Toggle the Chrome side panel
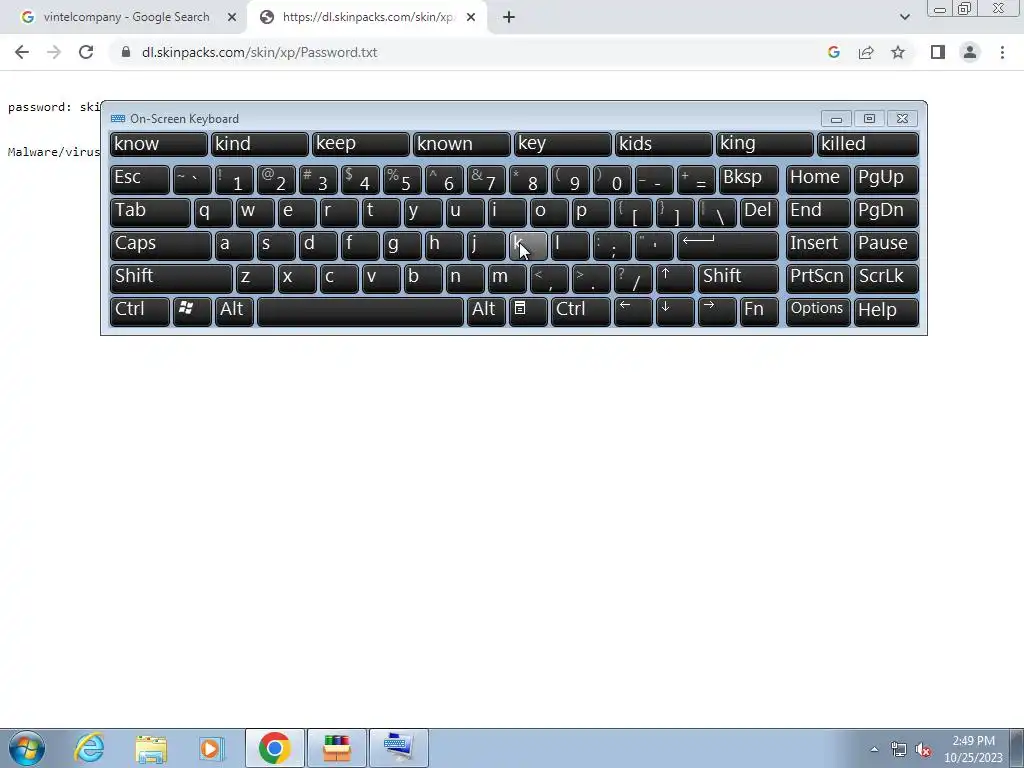This screenshot has height=768, width=1024. 938,52
